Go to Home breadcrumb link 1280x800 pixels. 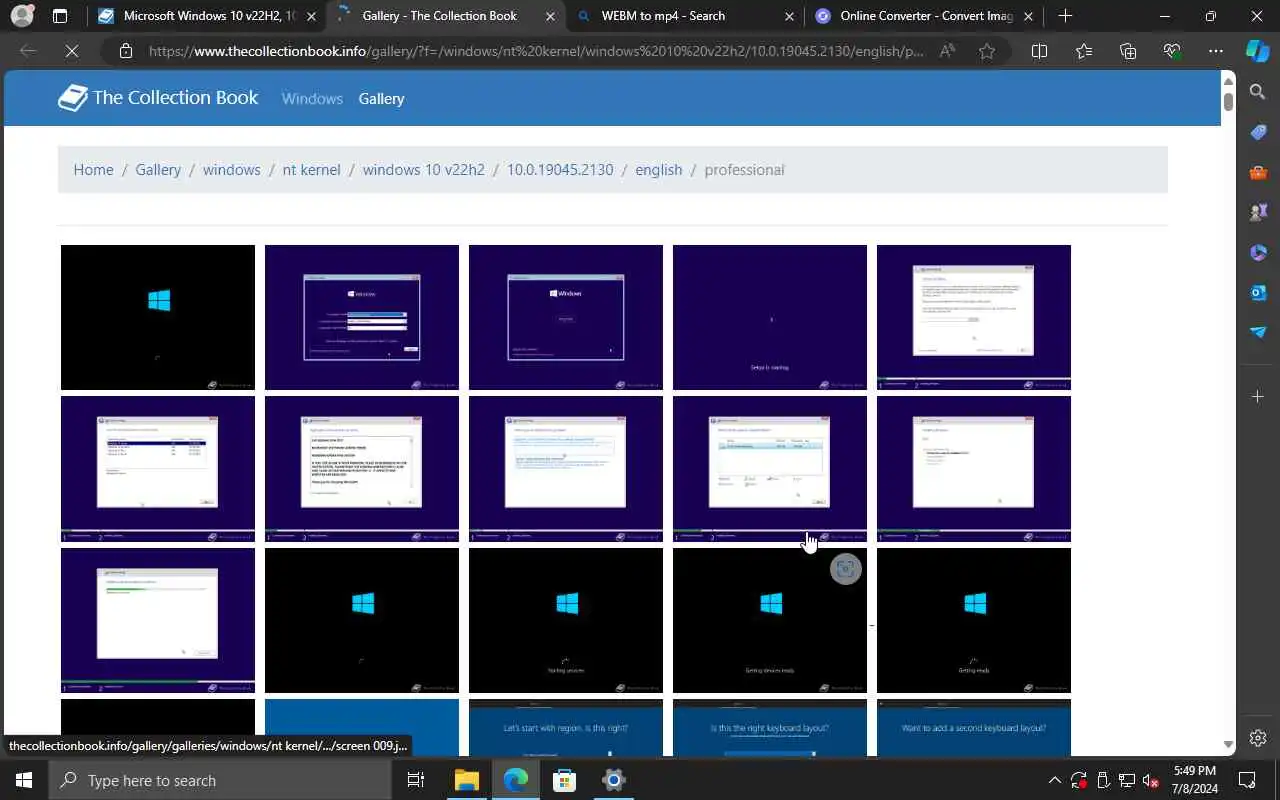[x=93, y=170]
